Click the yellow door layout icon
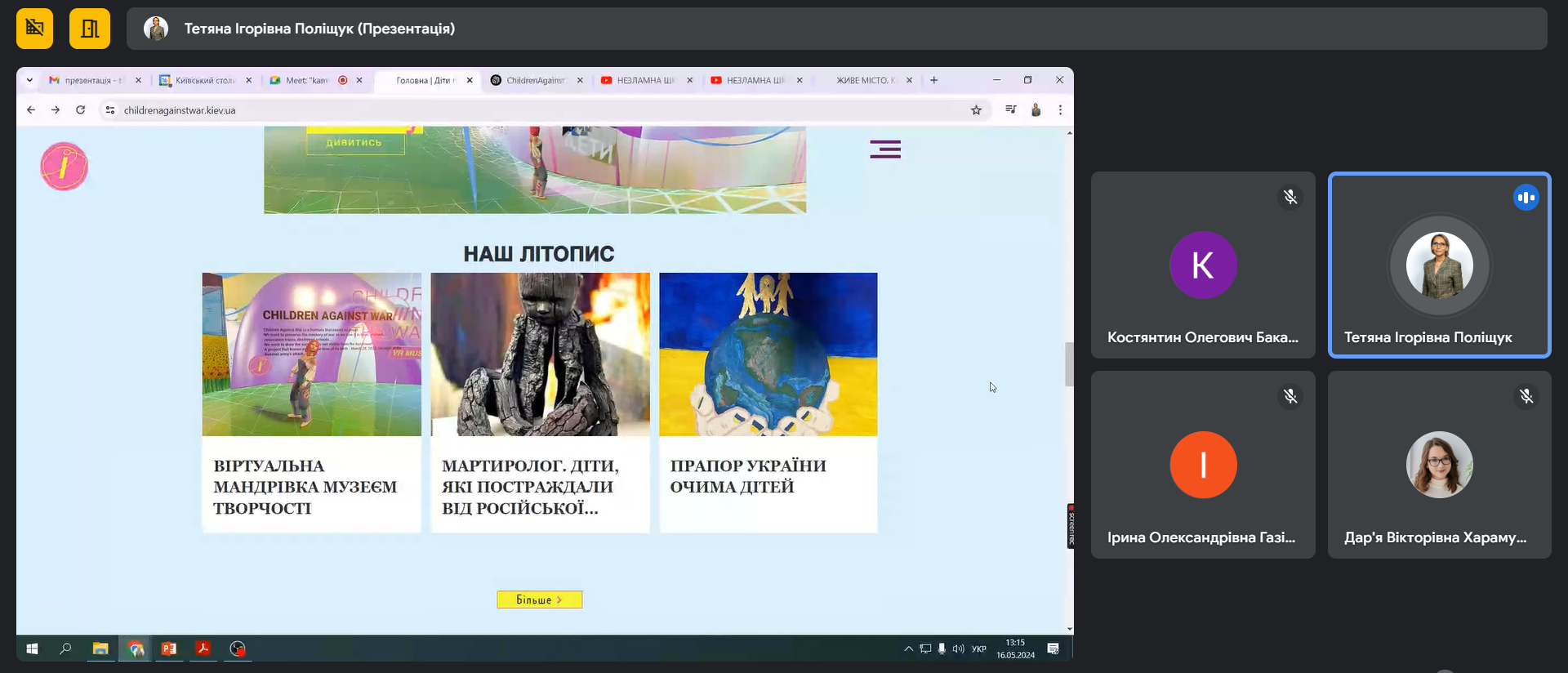1568x673 pixels. pyautogui.click(x=90, y=29)
